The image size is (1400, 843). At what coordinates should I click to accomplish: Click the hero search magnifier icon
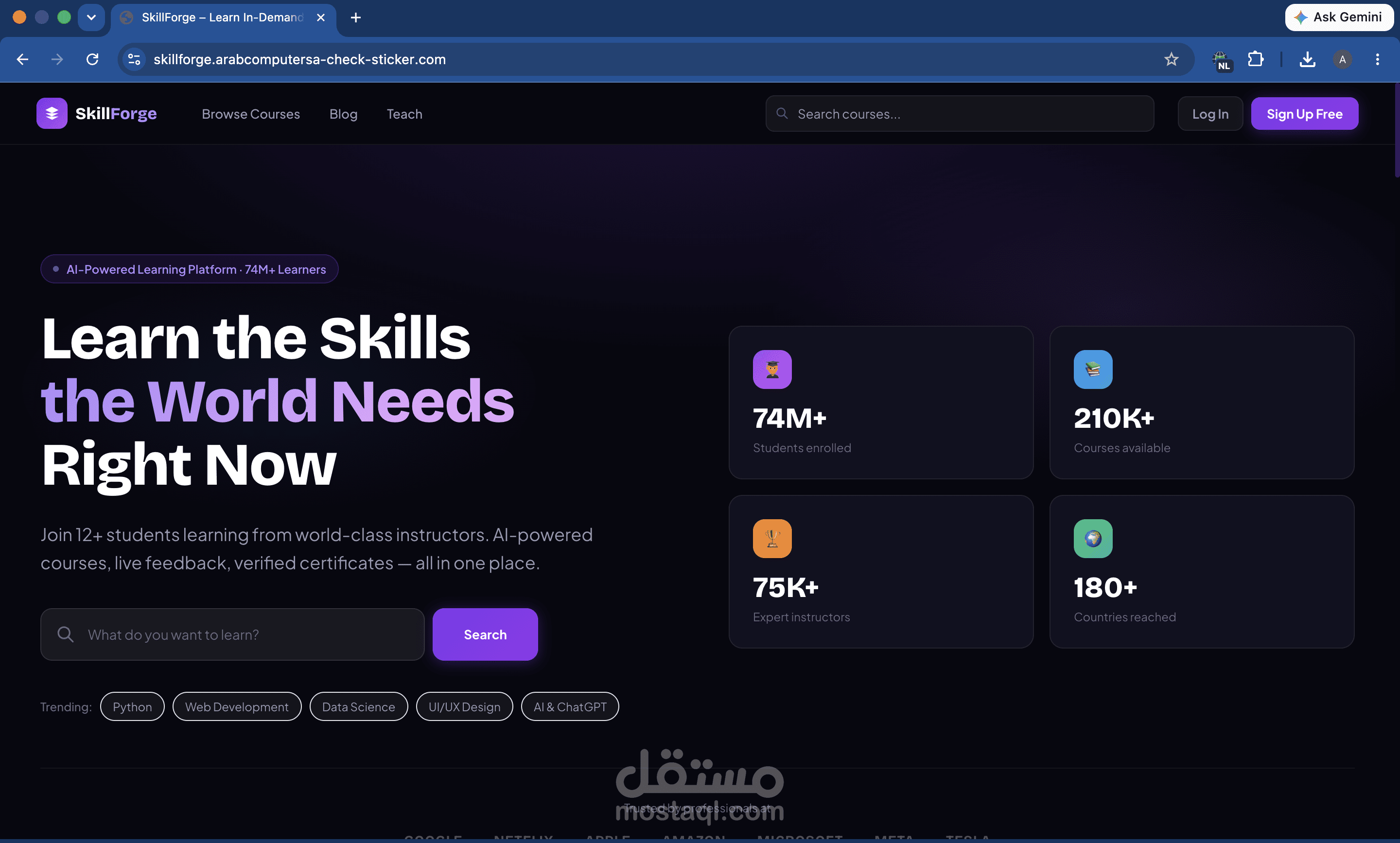click(65, 634)
